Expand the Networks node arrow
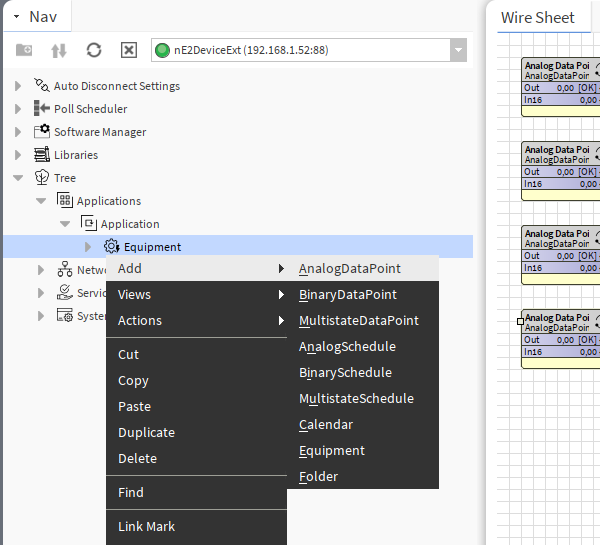The height and width of the screenshot is (545, 600). point(41,270)
